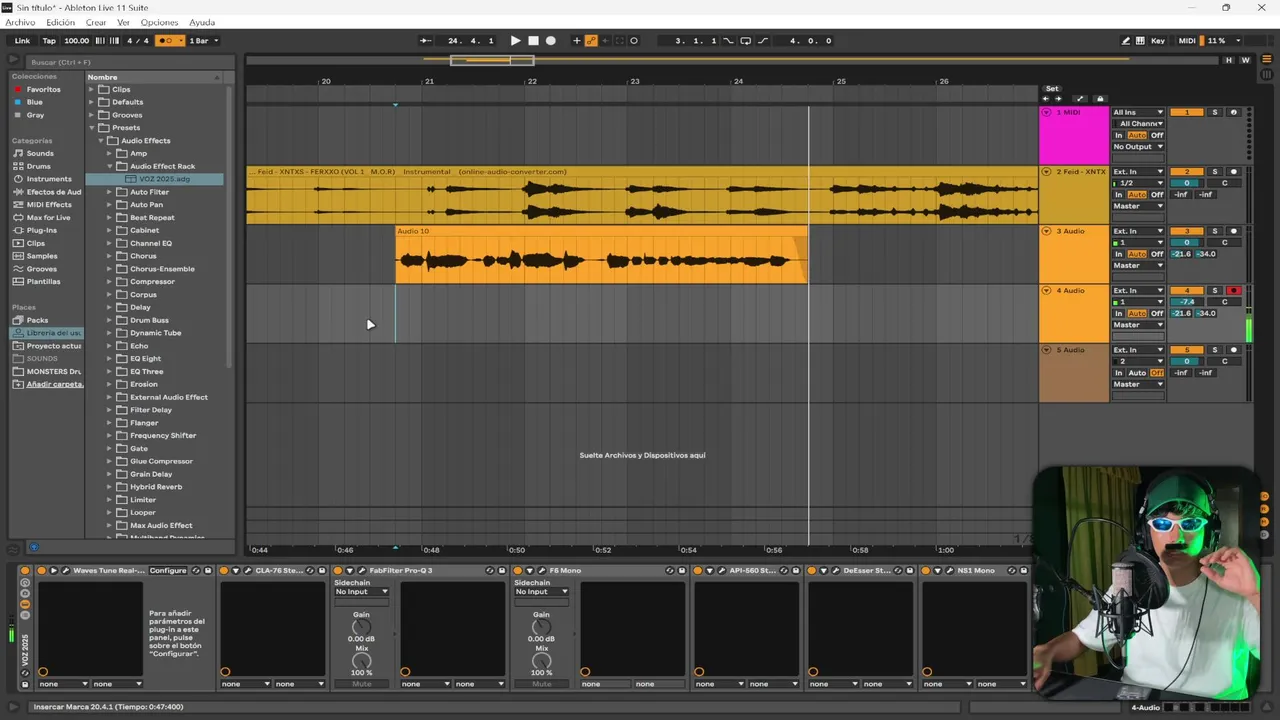This screenshot has height=720, width=1280.
Task: Expand the Hybrid Reverb folder
Action: point(110,487)
